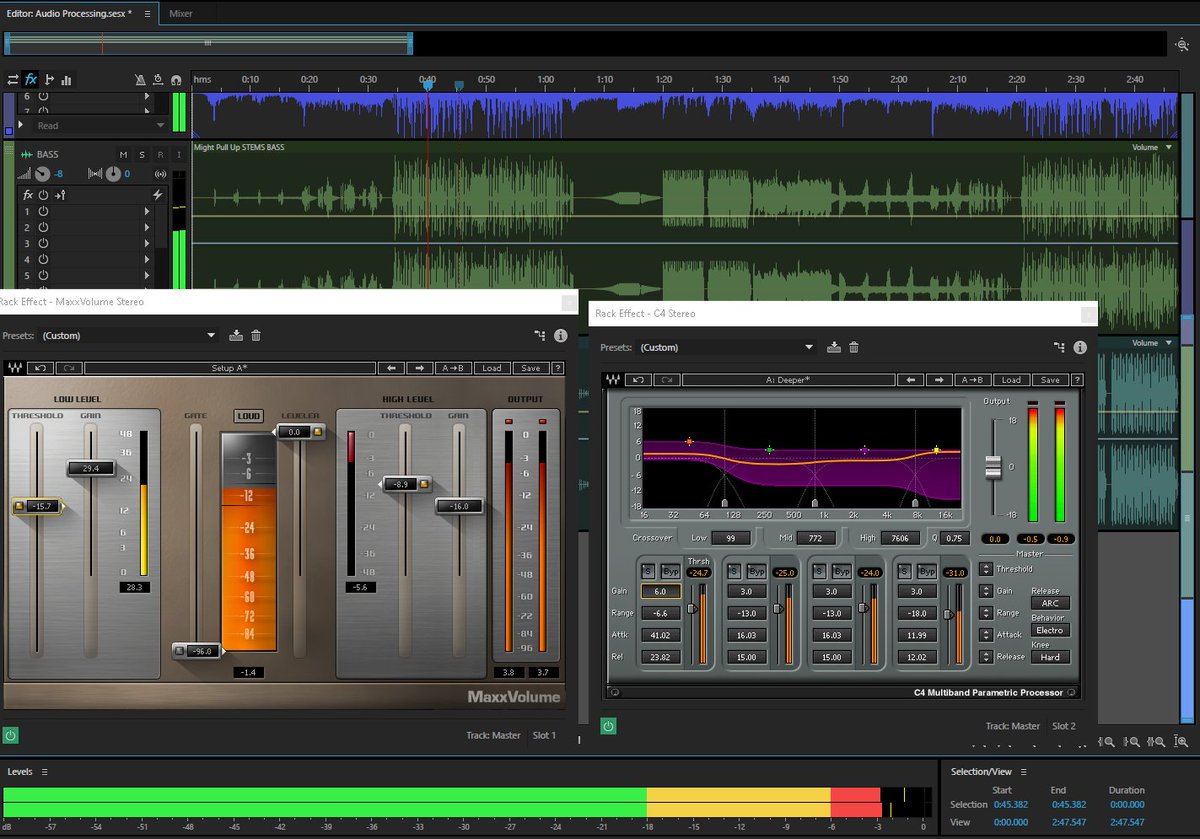Open the histogram view icon

point(66,79)
